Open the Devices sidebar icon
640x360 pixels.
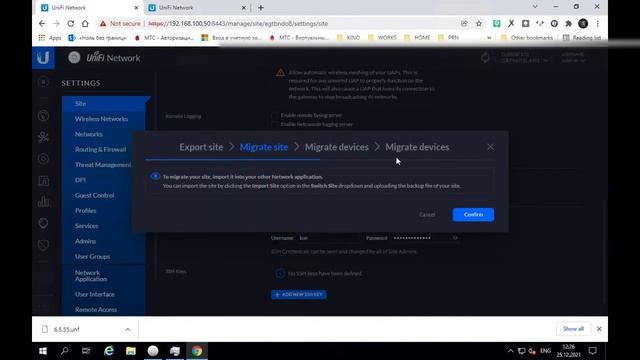(43, 159)
